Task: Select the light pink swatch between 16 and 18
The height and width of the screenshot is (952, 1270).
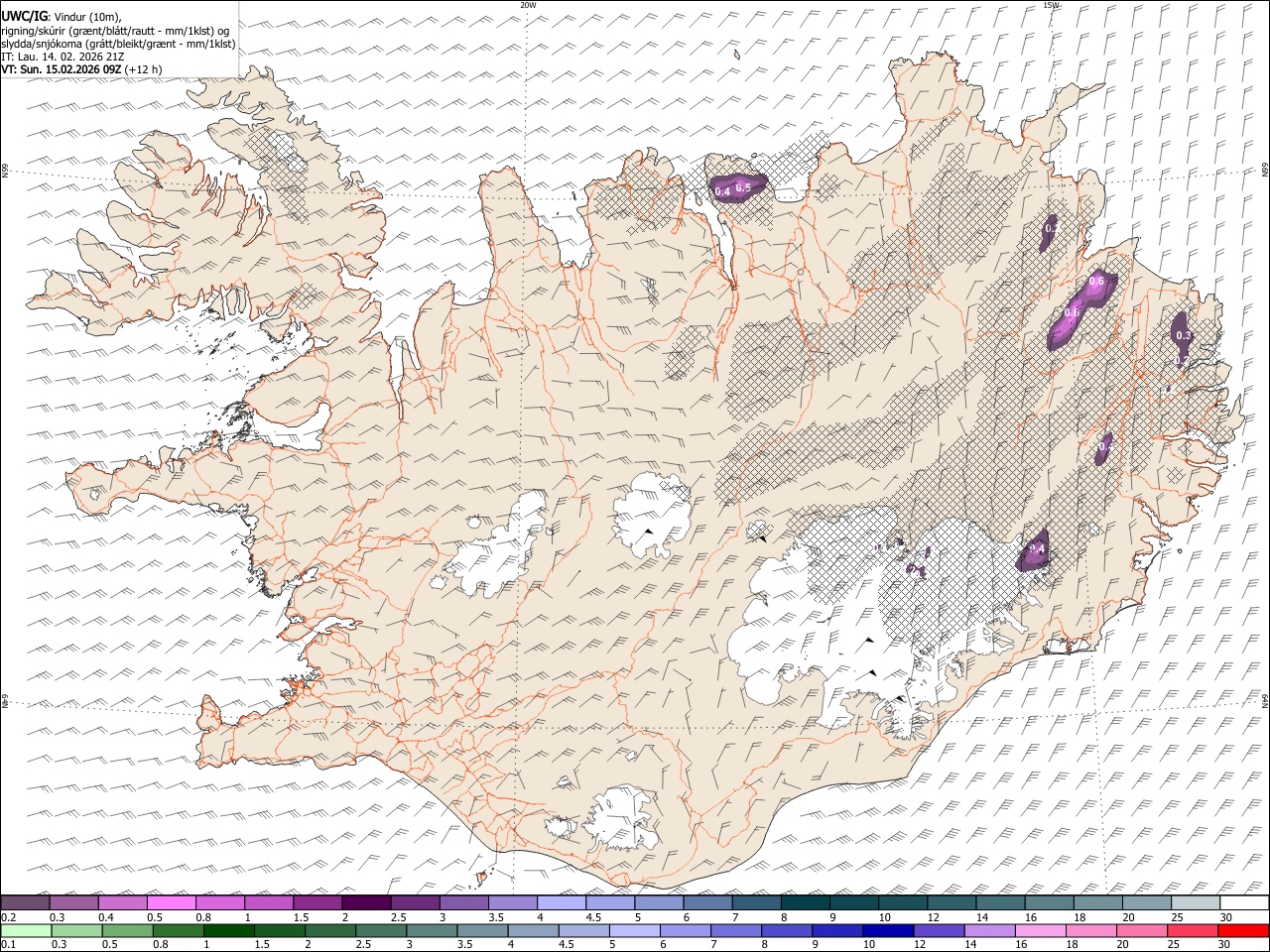Action: pyautogui.click(x=1041, y=931)
